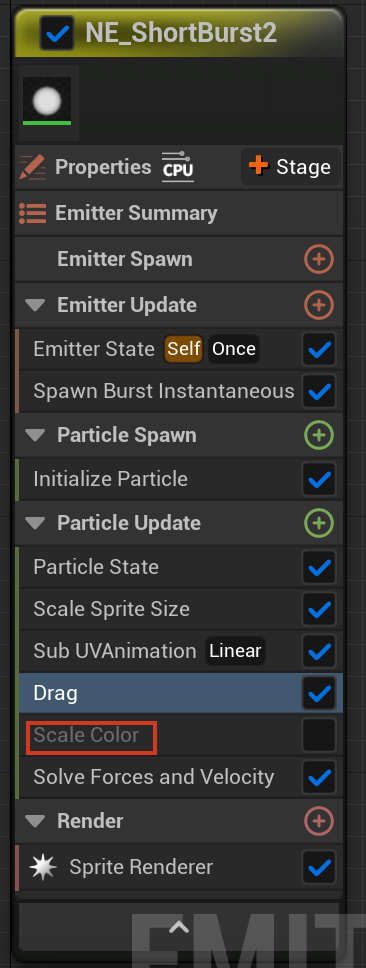
Task: Toggle the CPU sim target icon
Action: click(178, 167)
